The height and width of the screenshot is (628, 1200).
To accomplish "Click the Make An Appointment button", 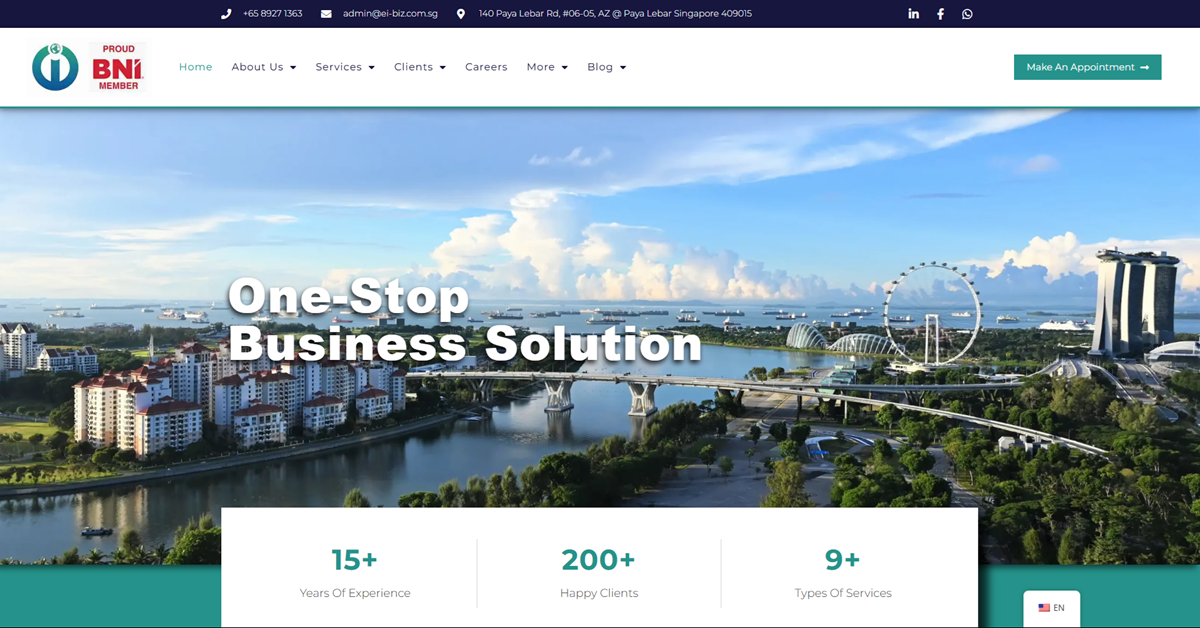I will 1087,67.
